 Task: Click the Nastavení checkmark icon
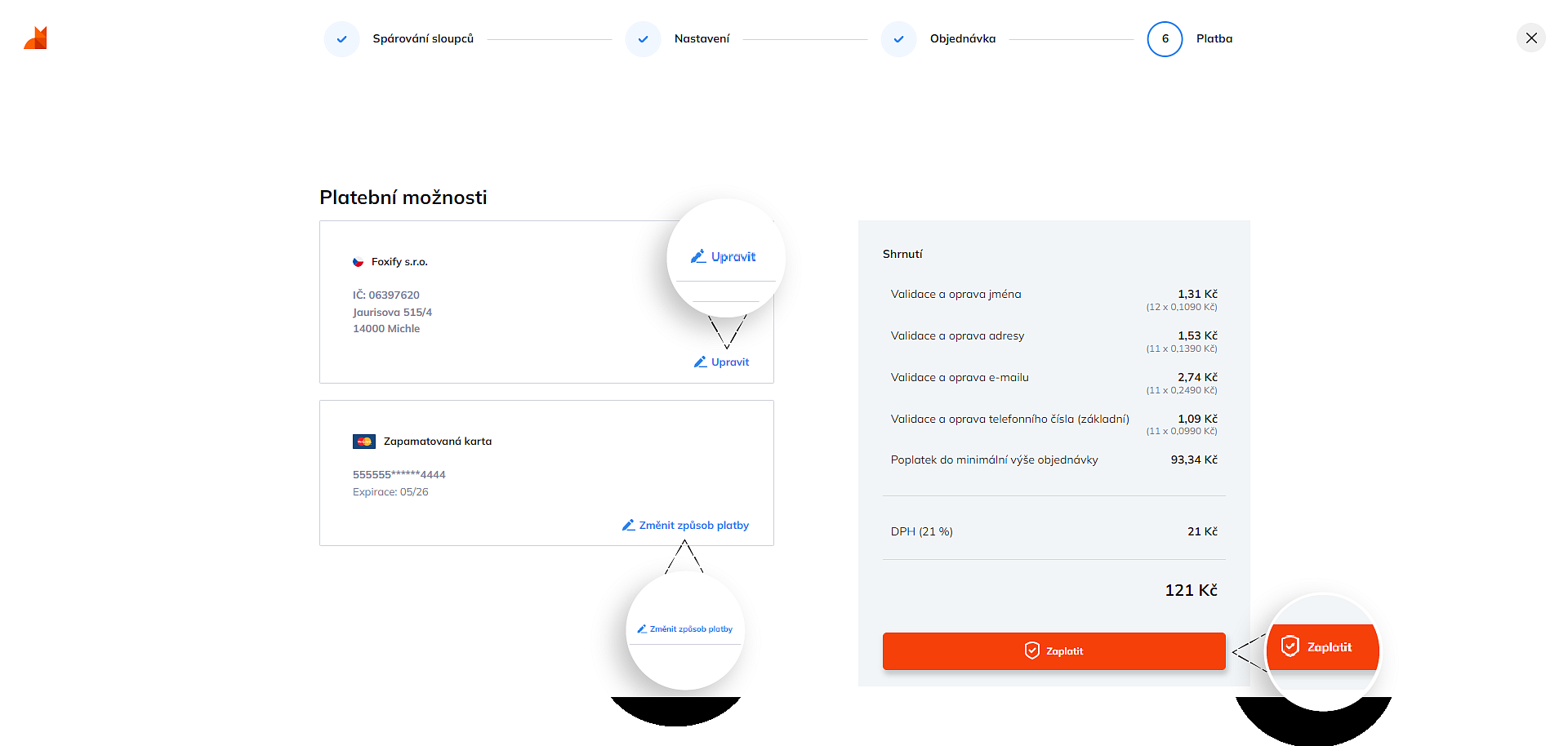click(x=644, y=39)
